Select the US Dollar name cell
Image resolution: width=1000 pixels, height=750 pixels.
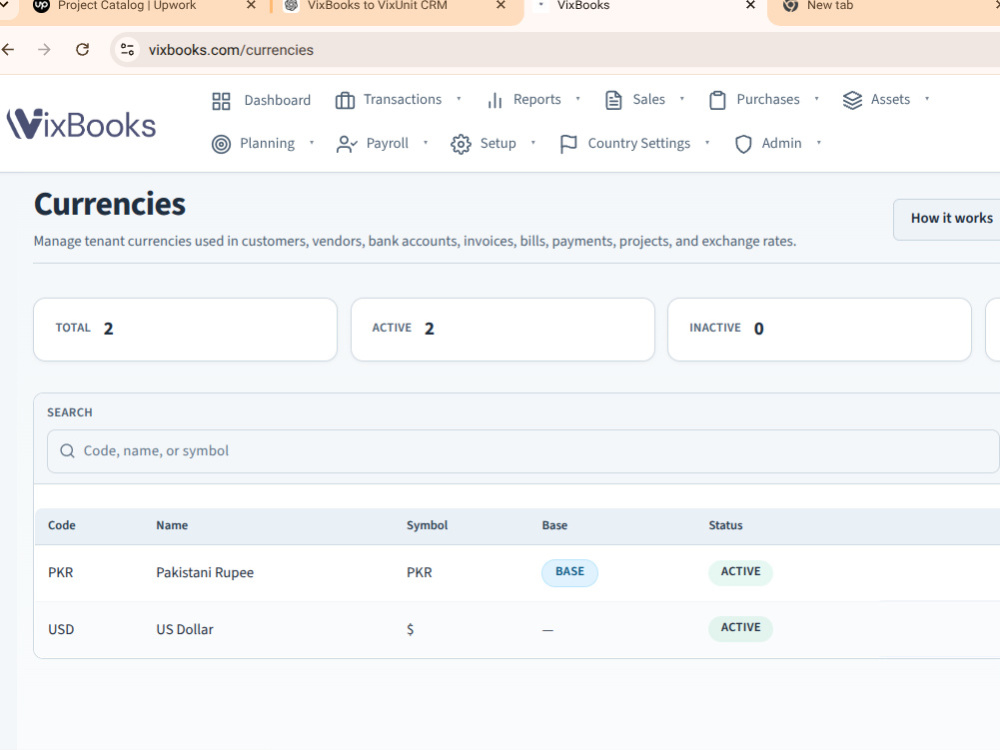click(x=185, y=629)
